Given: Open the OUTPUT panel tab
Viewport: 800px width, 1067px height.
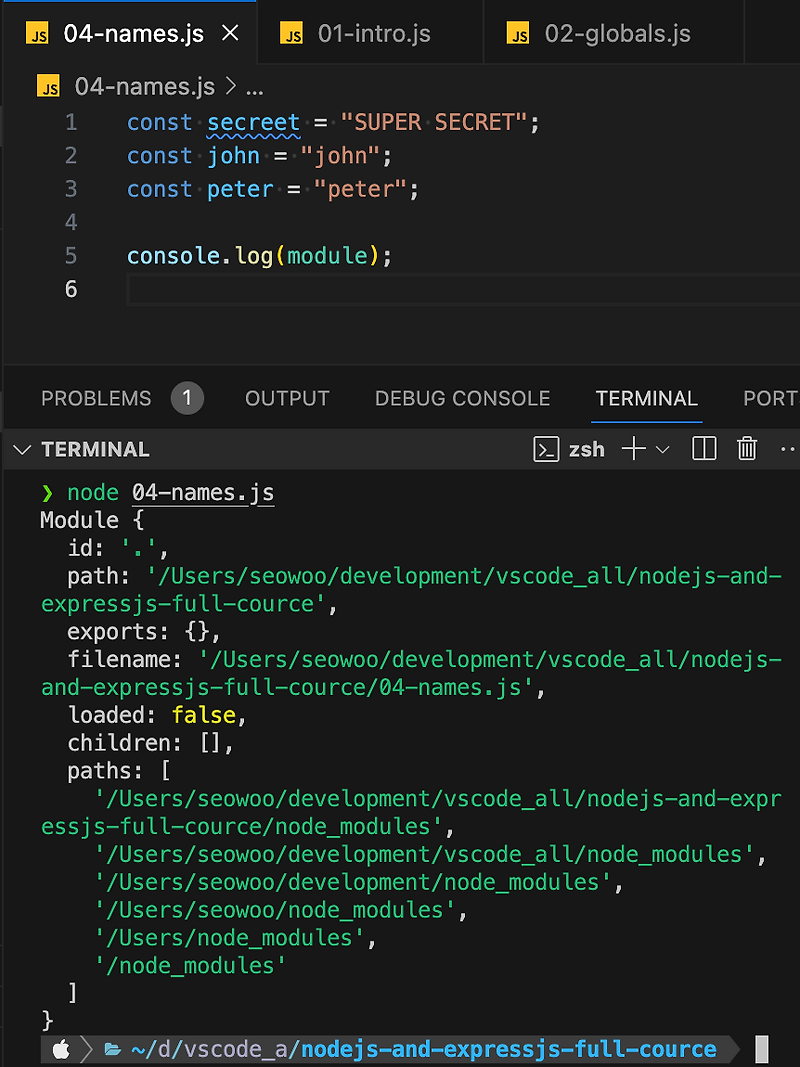Looking at the screenshot, I should click(287, 398).
